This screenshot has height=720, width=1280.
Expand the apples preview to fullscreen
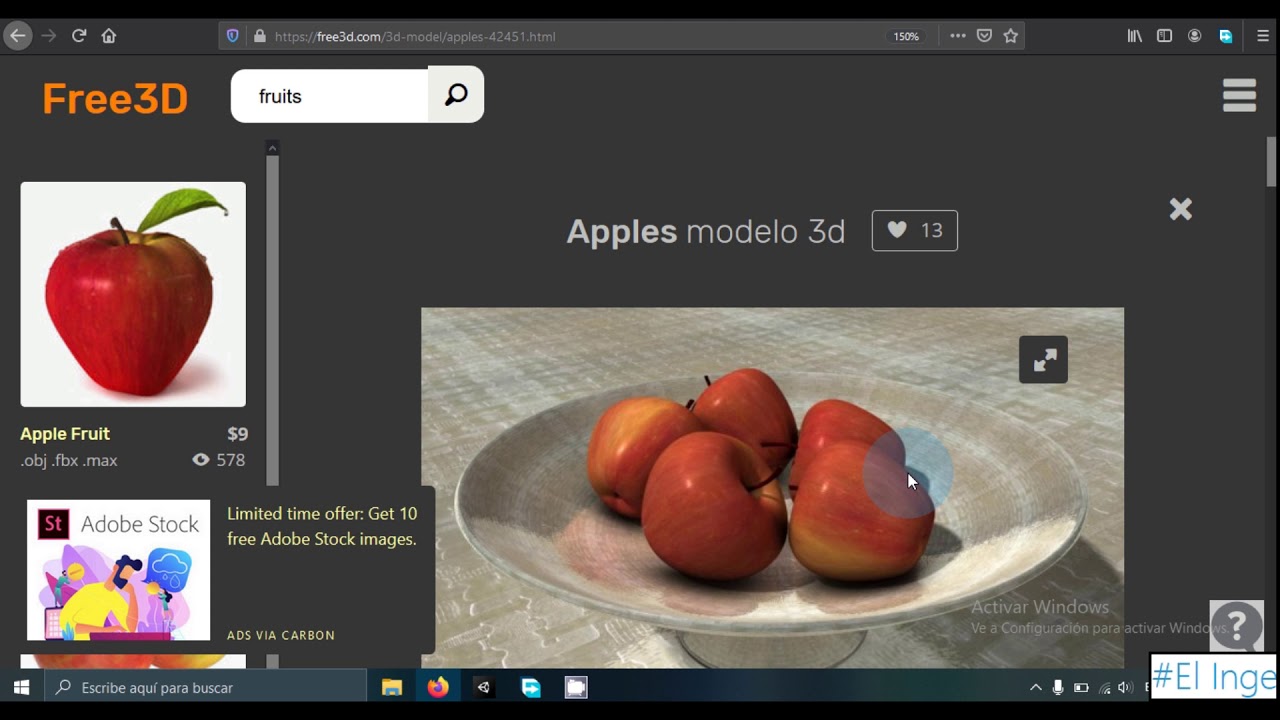pos(1043,360)
